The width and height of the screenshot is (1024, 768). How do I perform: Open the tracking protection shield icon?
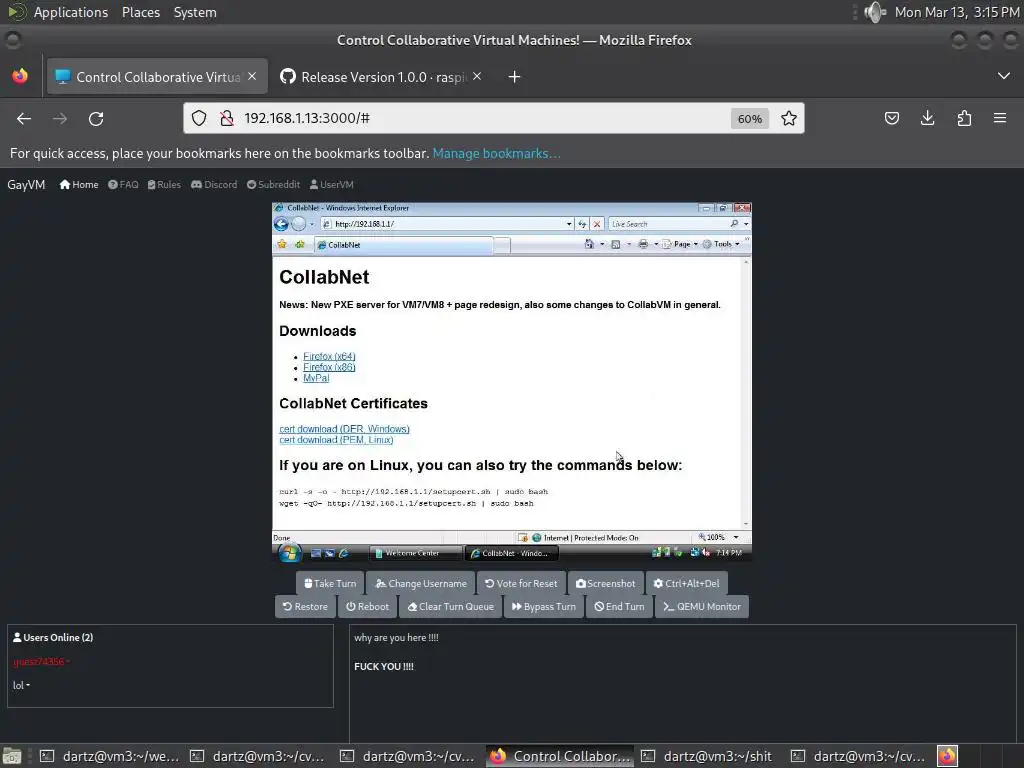coord(199,118)
